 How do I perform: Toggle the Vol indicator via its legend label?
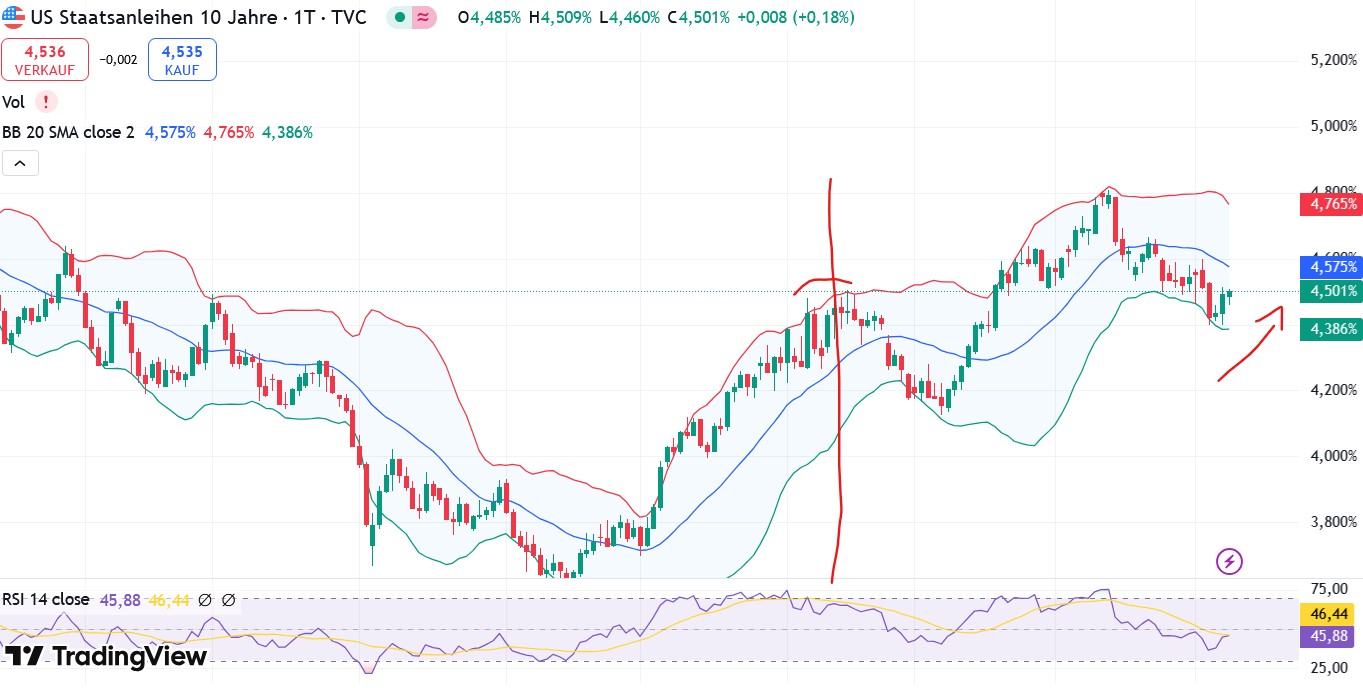[14, 102]
